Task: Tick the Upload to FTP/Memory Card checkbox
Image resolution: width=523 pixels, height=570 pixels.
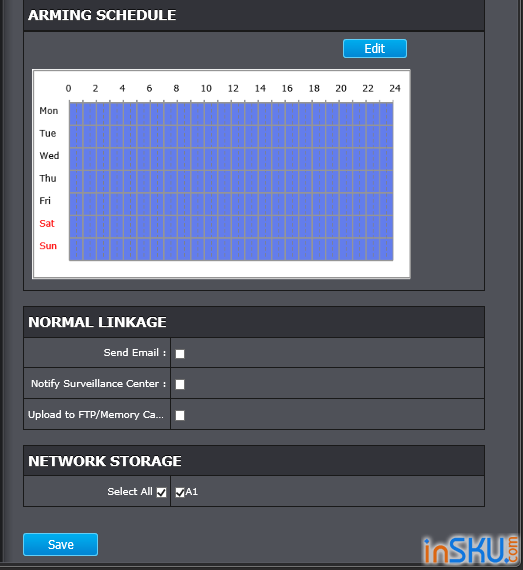Action: [180, 415]
